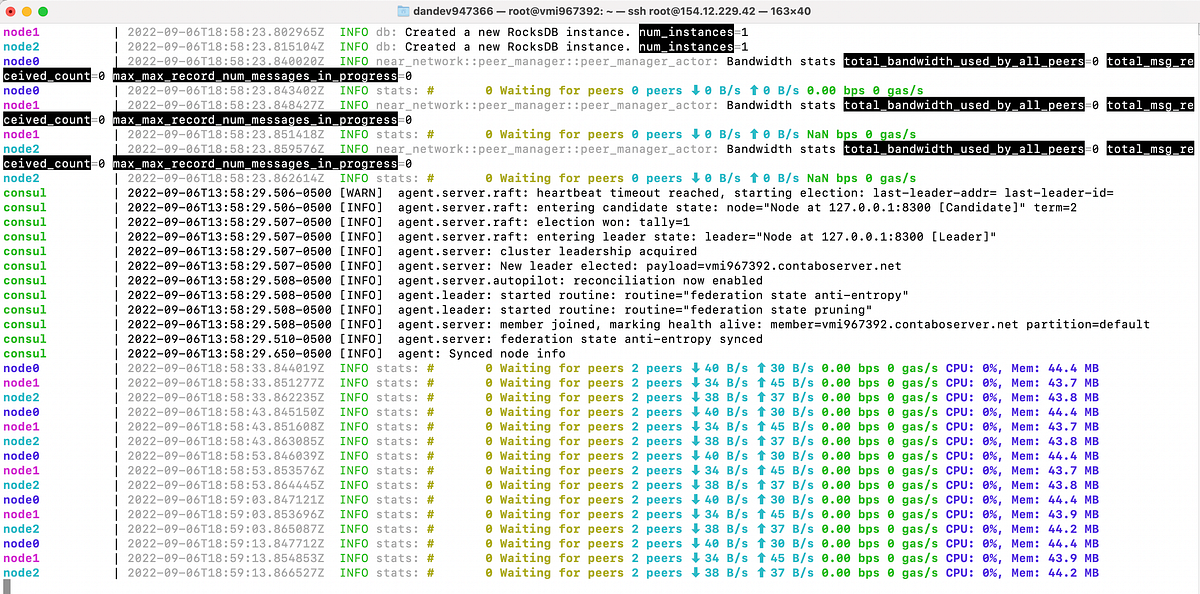Click 'Mem: 43.7 MB' on the 18:58:43.851608Z row
This screenshot has height=594, width=1200.
1055,426
